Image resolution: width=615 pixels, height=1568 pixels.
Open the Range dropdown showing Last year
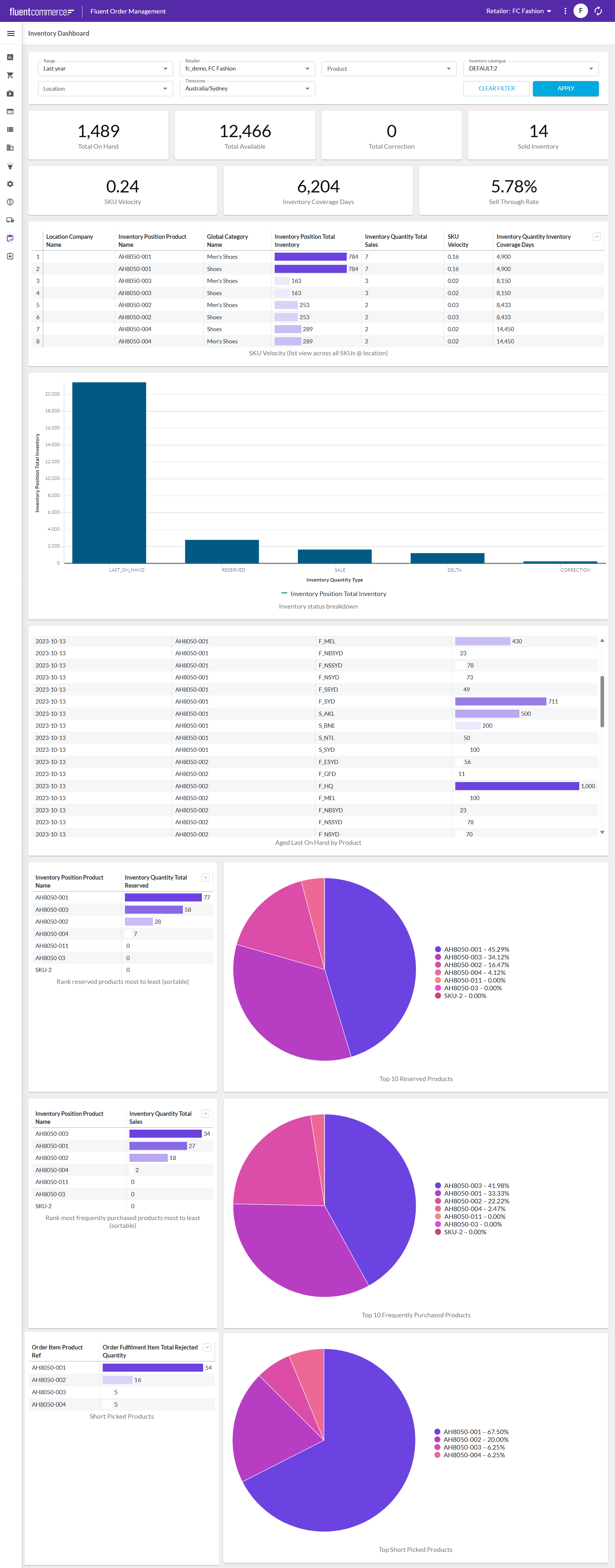tap(105, 69)
